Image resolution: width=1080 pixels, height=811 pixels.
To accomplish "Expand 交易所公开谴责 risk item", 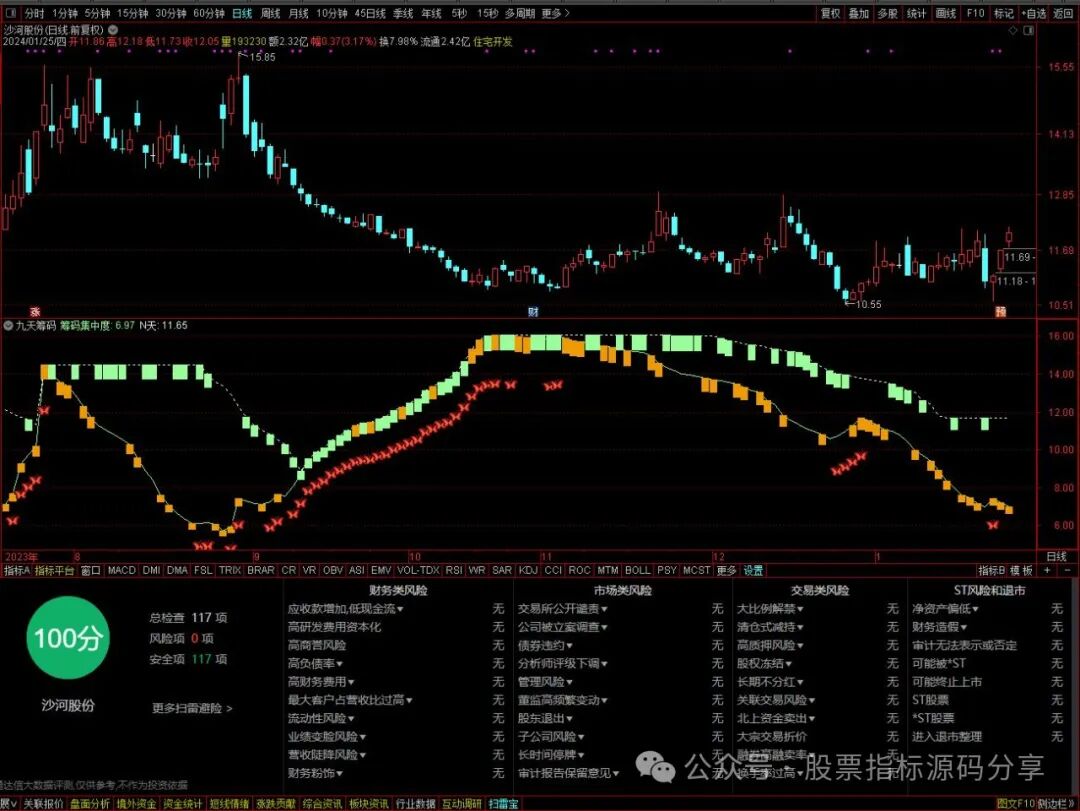I will [x=563, y=609].
